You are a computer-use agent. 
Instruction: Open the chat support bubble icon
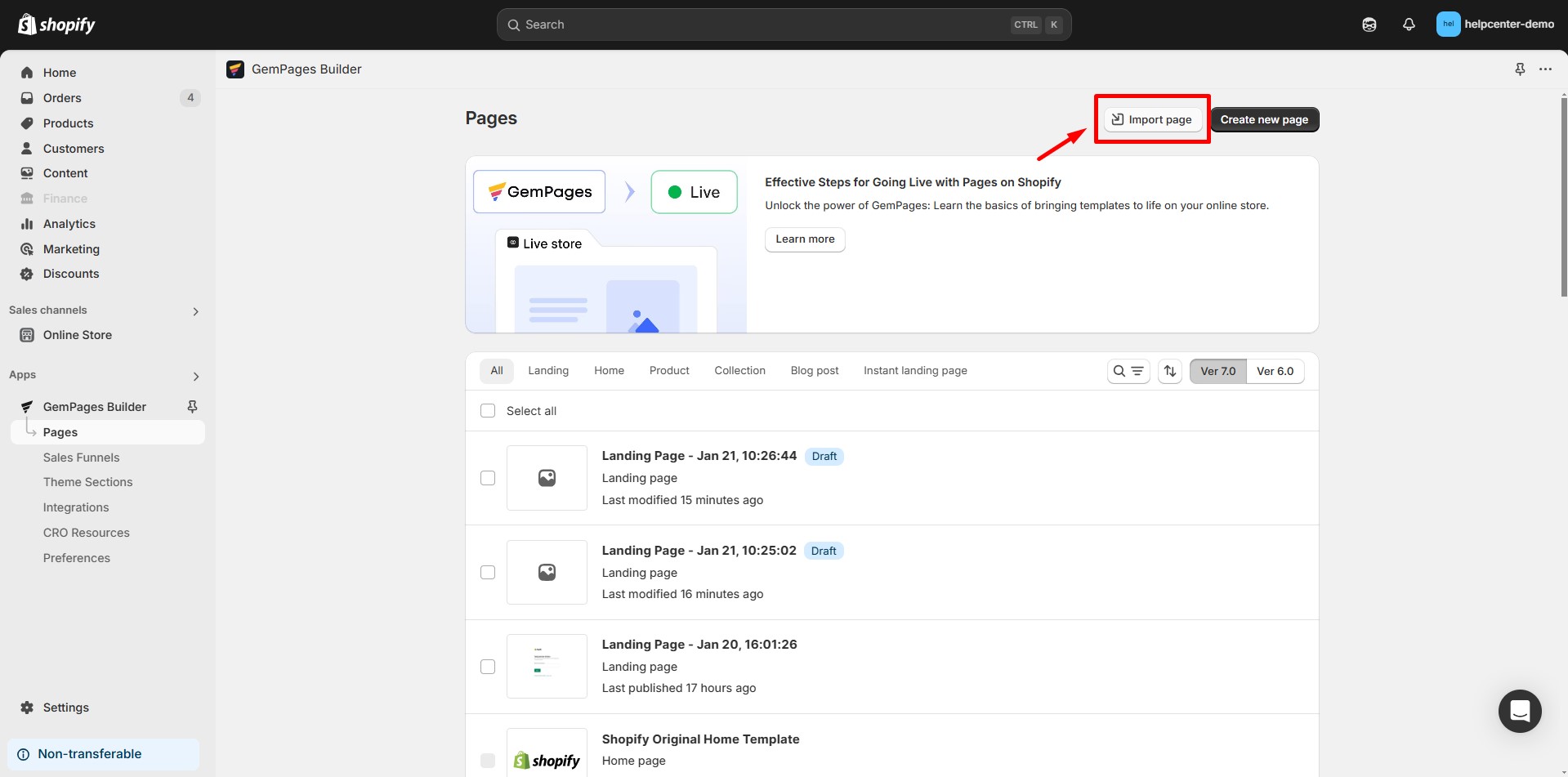(1520, 711)
